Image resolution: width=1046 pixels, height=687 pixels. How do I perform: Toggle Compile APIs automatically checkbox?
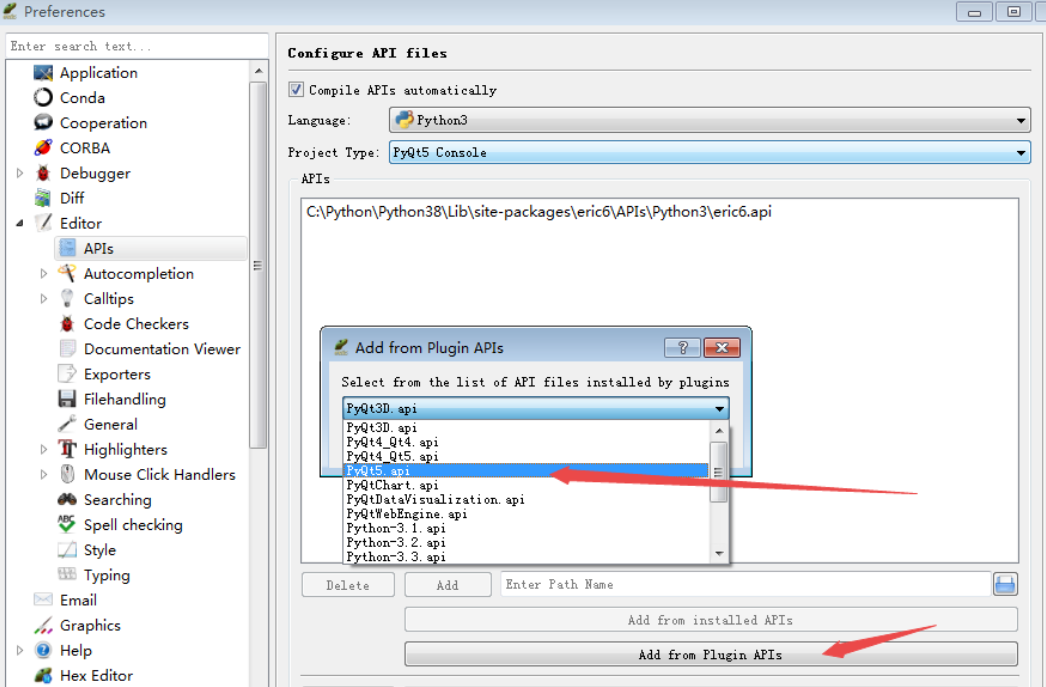(x=296, y=89)
